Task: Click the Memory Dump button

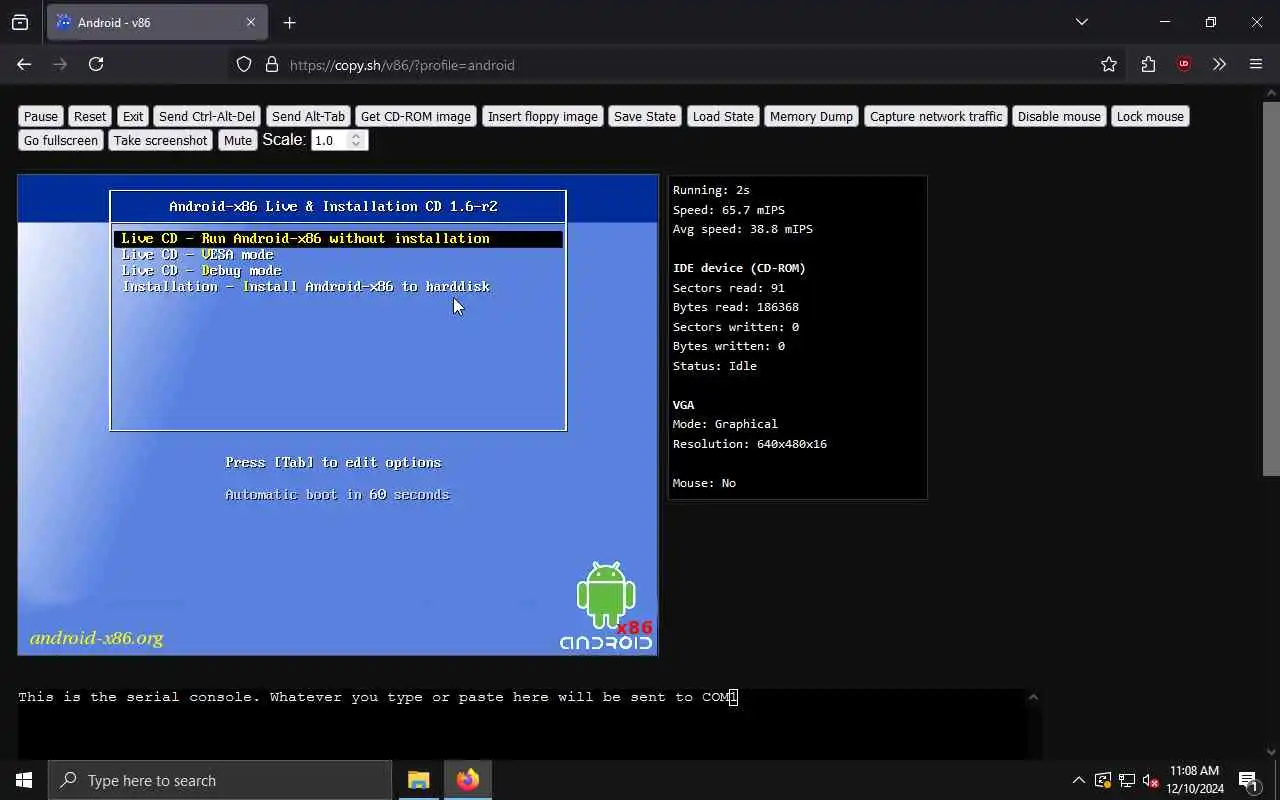Action: pyautogui.click(x=811, y=116)
